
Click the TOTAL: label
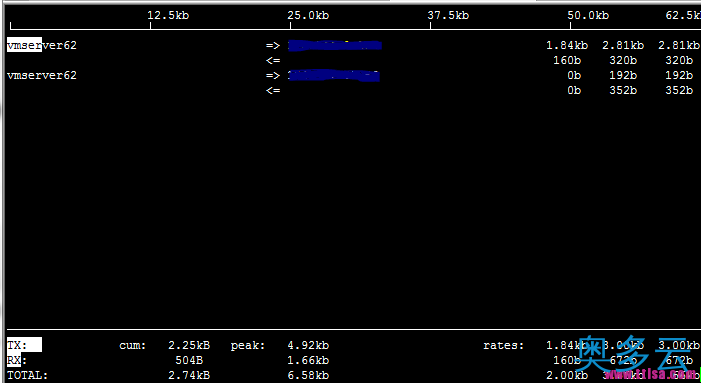pos(27,375)
